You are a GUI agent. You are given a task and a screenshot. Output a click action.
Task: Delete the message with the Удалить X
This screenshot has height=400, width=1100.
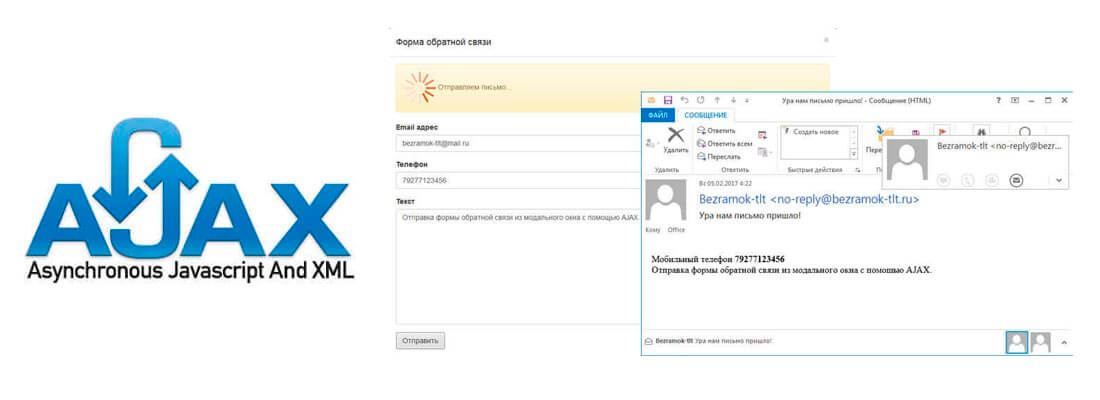coord(676,140)
